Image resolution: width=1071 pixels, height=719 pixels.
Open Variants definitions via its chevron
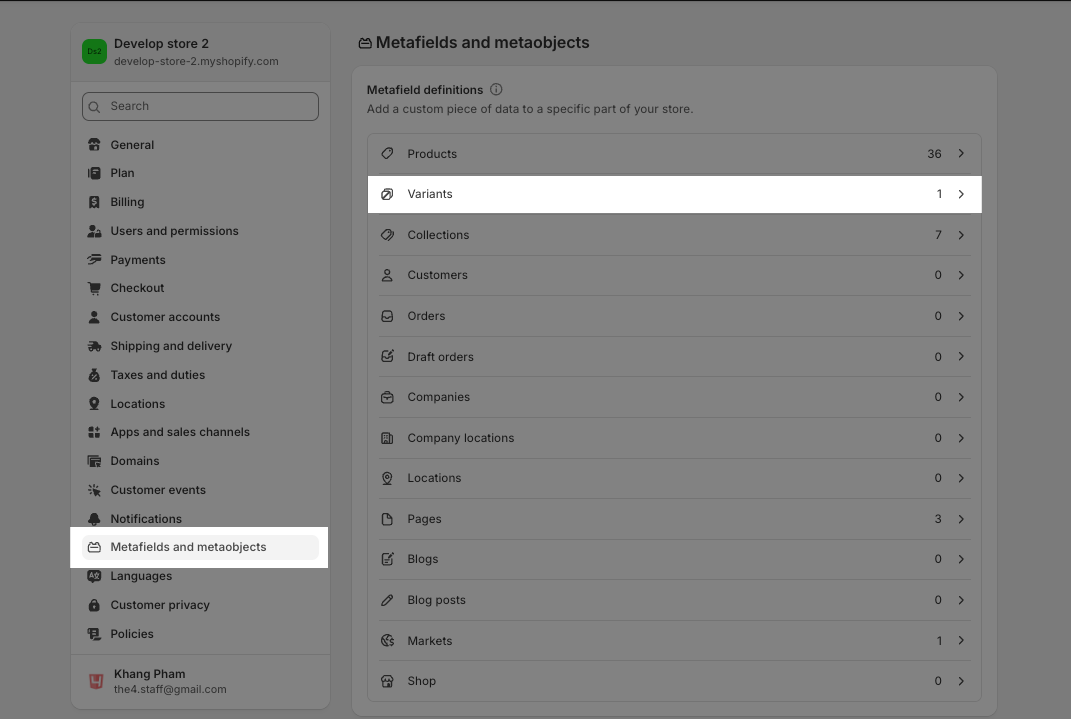point(961,194)
